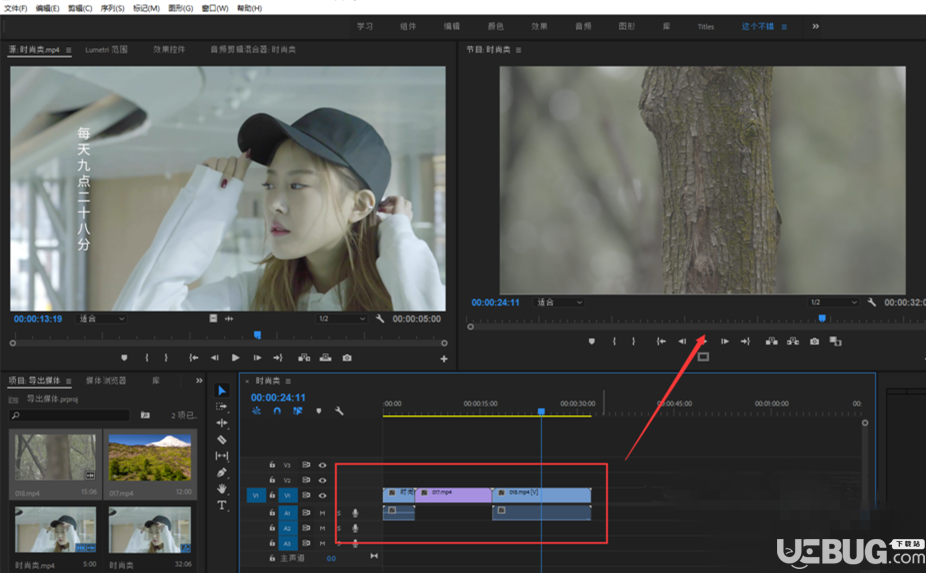The width and height of the screenshot is (926, 573).
Task: Open Source monitor 1/2 resolution dropdown
Action: [x=341, y=318]
